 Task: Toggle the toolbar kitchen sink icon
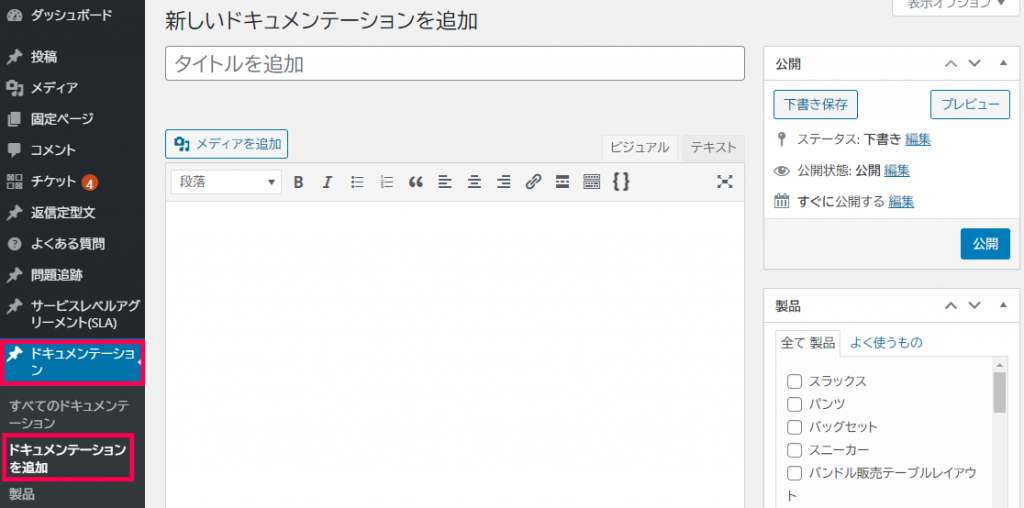point(592,182)
